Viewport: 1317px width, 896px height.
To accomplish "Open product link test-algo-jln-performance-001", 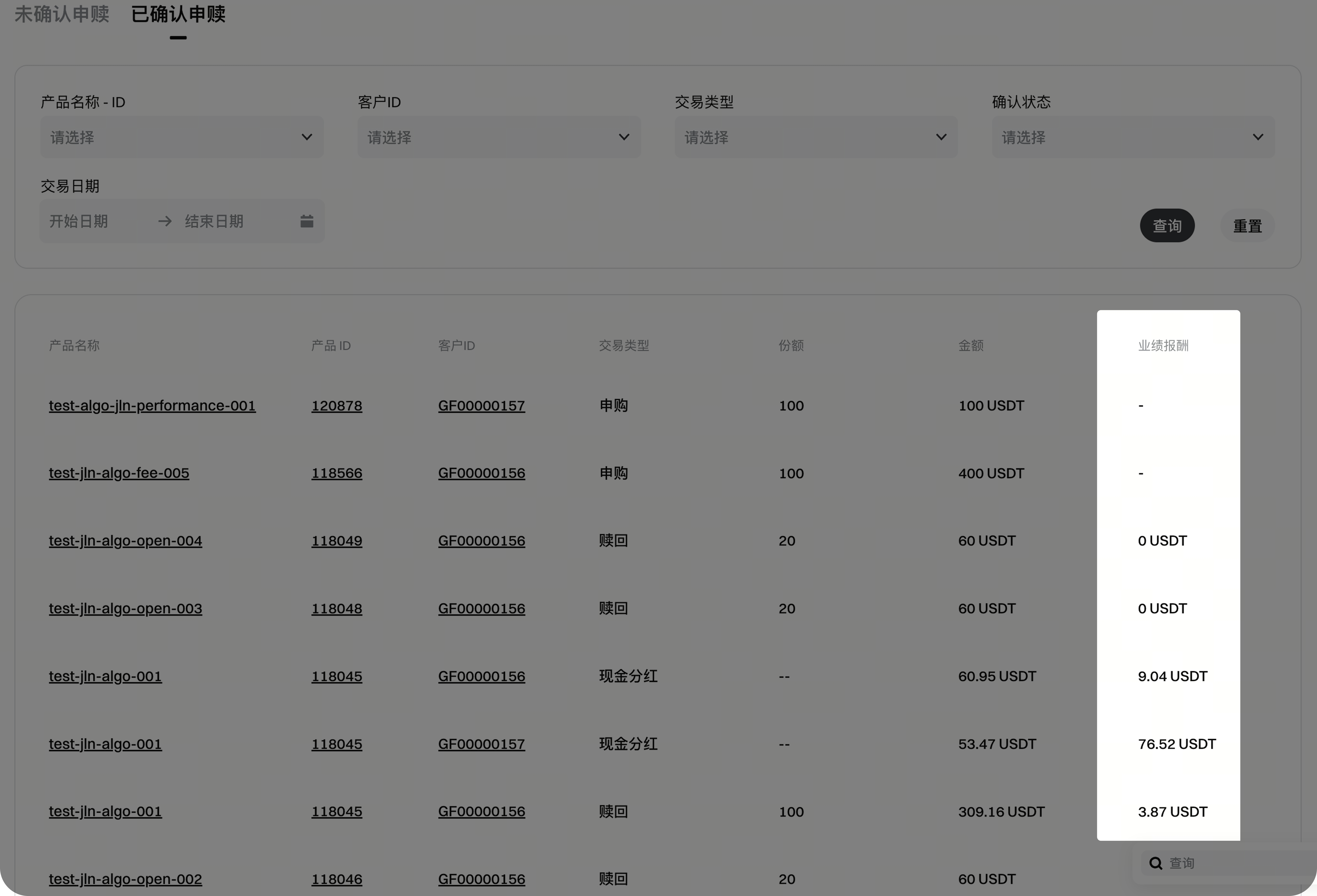I will tap(152, 406).
